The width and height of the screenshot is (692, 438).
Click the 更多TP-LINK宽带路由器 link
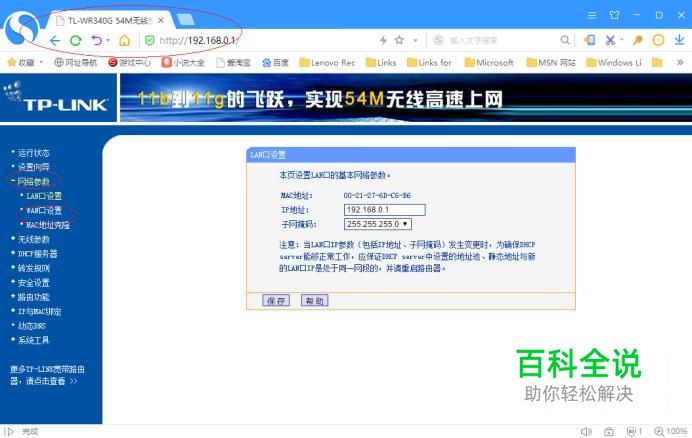coord(47,375)
